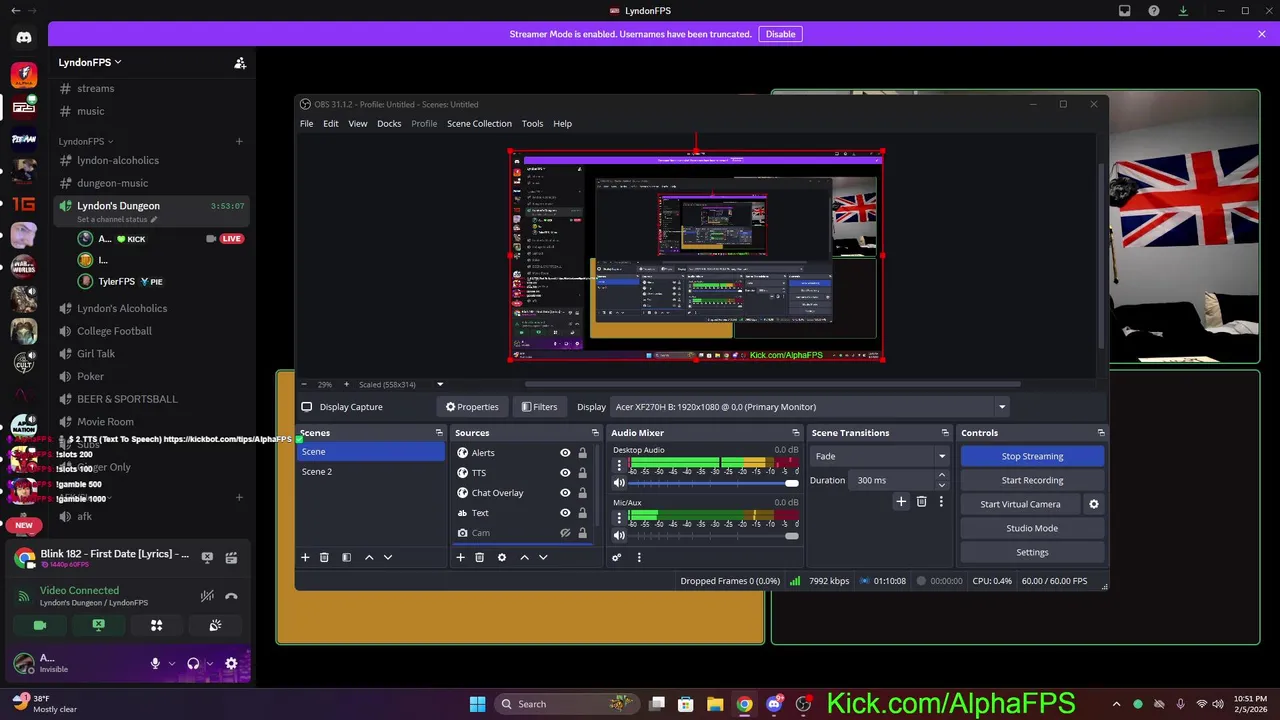Open transition properties three-dot menu
The image size is (1280, 720).
pyautogui.click(x=941, y=501)
